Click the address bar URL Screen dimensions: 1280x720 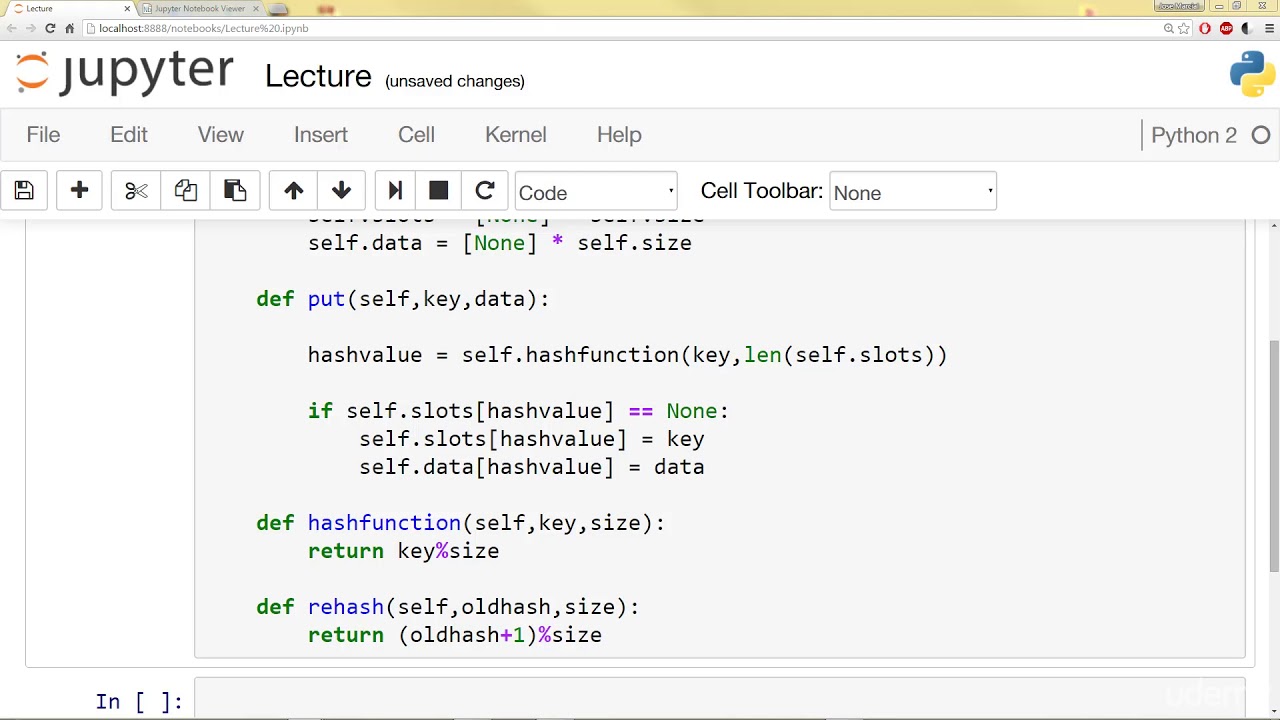204,28
